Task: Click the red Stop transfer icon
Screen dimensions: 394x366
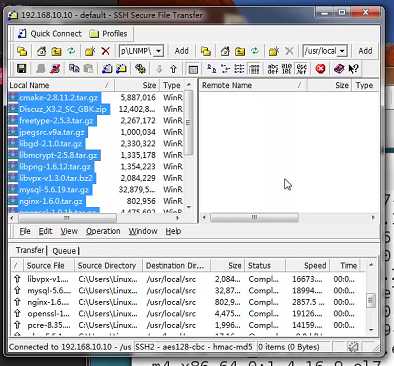Action: pyautogui.click(x=320, y=69)
